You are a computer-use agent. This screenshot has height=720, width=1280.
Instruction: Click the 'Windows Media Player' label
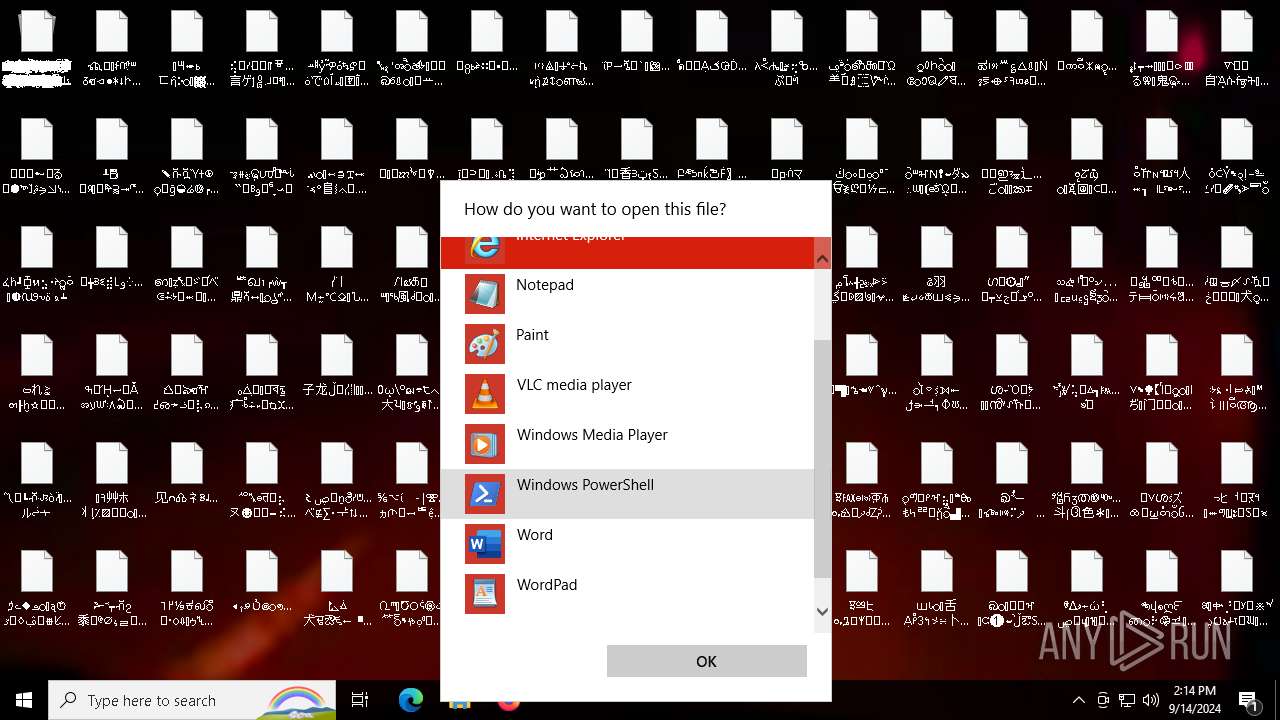point(592,435)
